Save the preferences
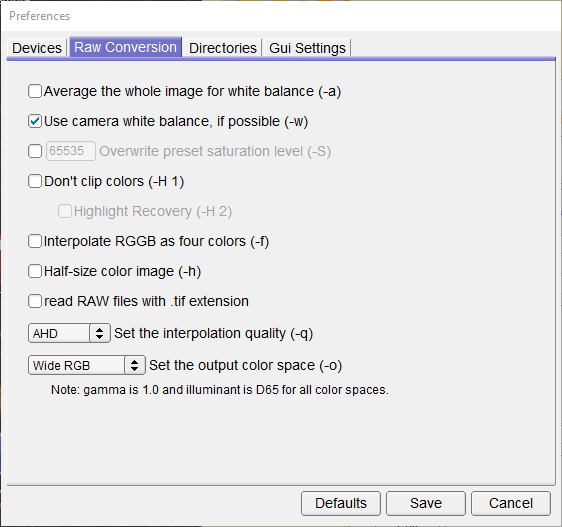 (426, 503)
